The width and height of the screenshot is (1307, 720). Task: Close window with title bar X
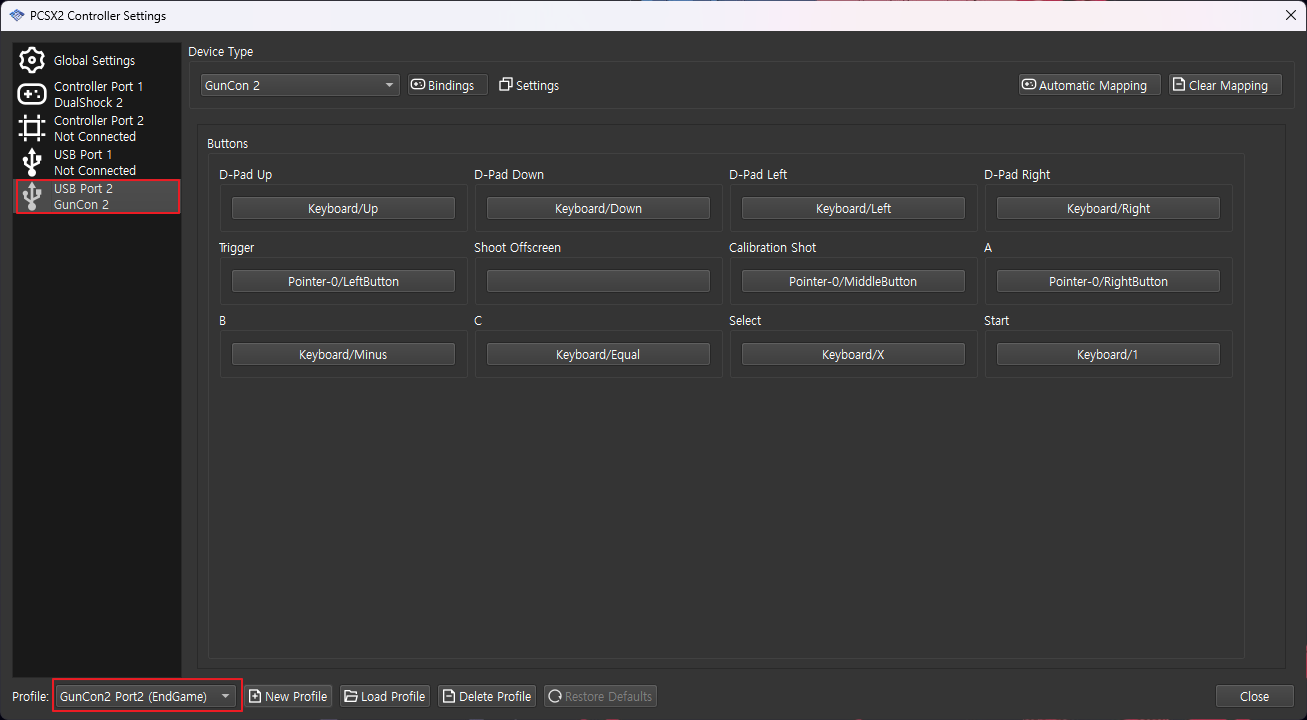pos(1289,15)
